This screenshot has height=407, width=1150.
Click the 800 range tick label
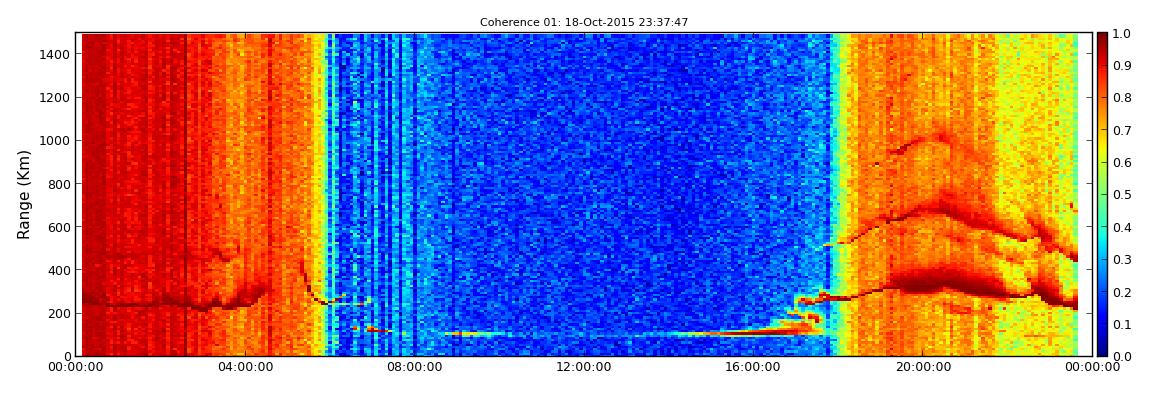(x=60, y=184)
